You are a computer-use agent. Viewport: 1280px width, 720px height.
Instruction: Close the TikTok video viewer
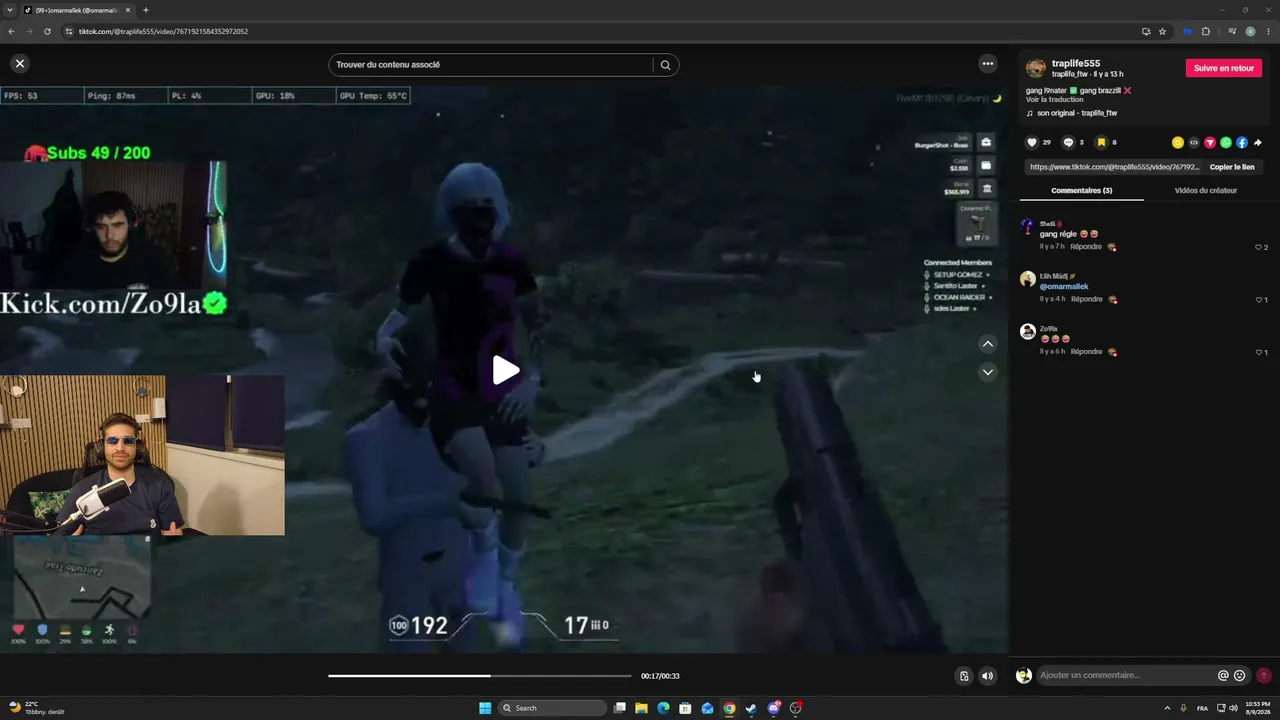(19, 63)
